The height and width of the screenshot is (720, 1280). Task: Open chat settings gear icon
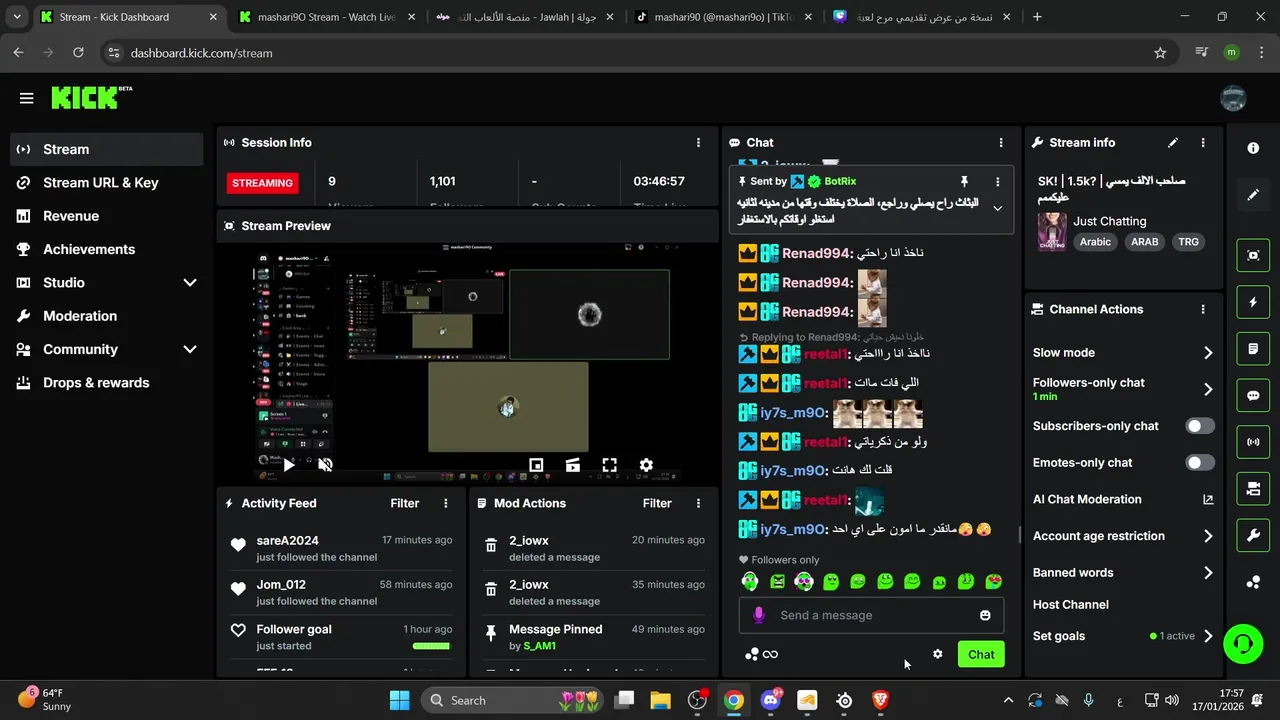tap(937, 654)
